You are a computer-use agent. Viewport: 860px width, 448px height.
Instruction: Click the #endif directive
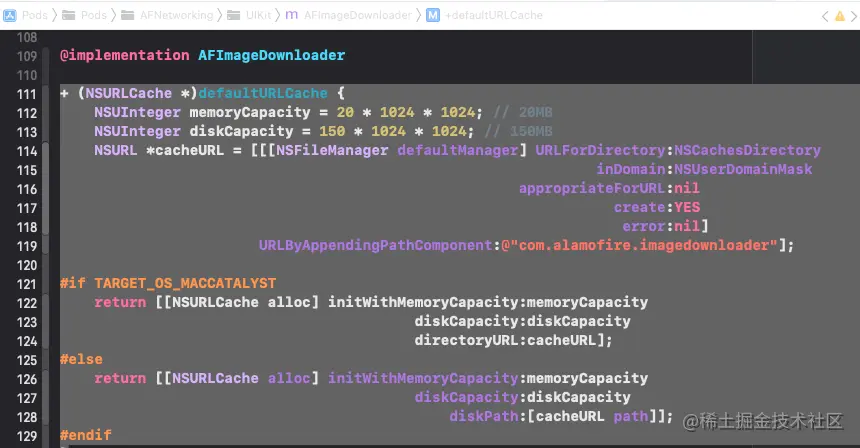tap(86, 435)
